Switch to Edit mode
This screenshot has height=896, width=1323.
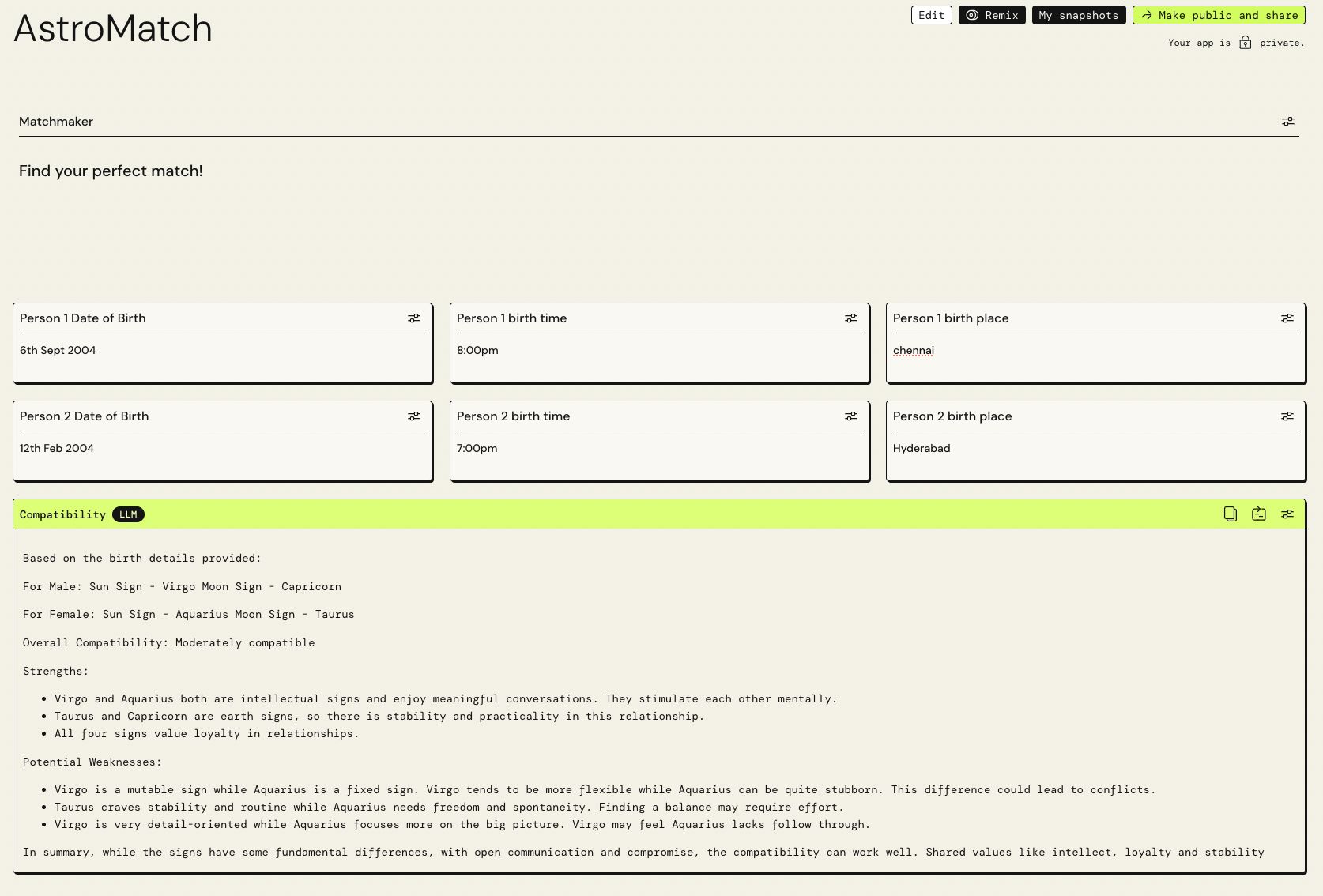pos(931,15)
